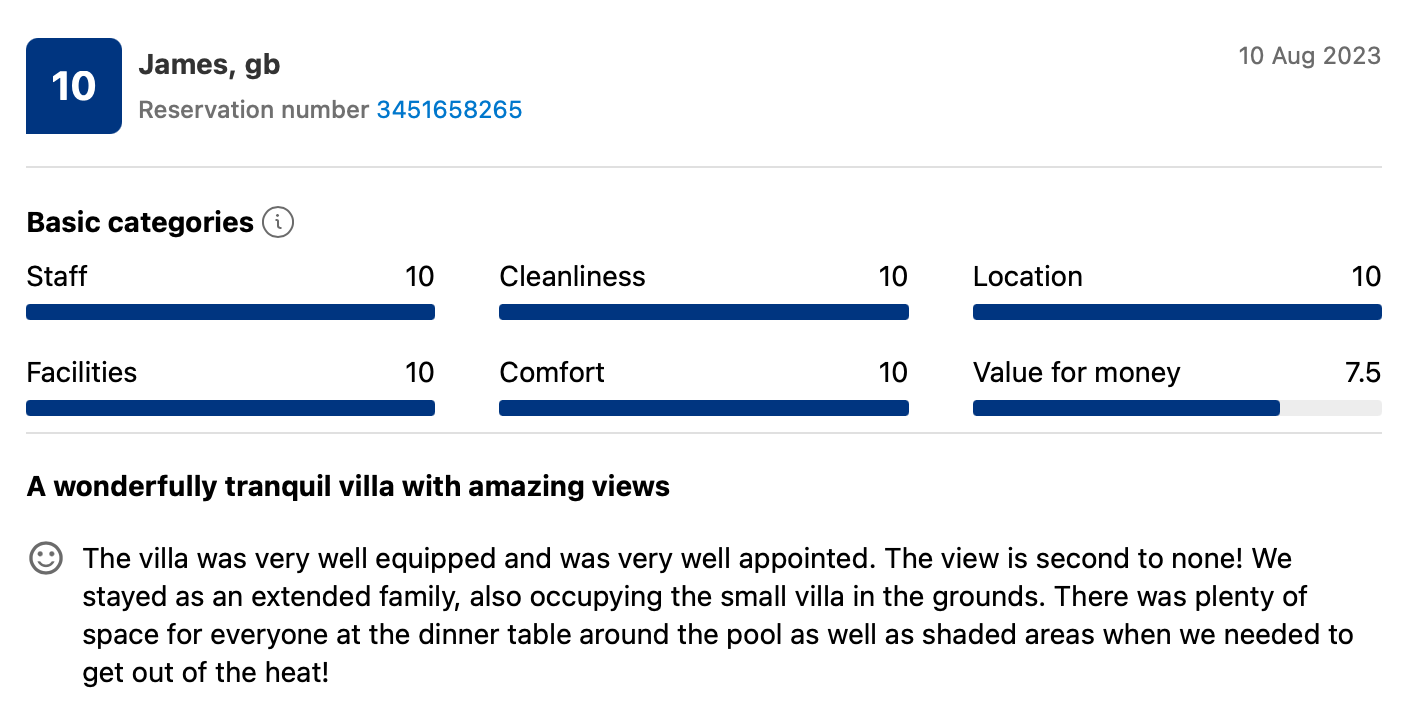Click the reviewer name James, gb
The height and width of the screenshot is (728, 1412).
pyautogui.click(x=209, y=65)
